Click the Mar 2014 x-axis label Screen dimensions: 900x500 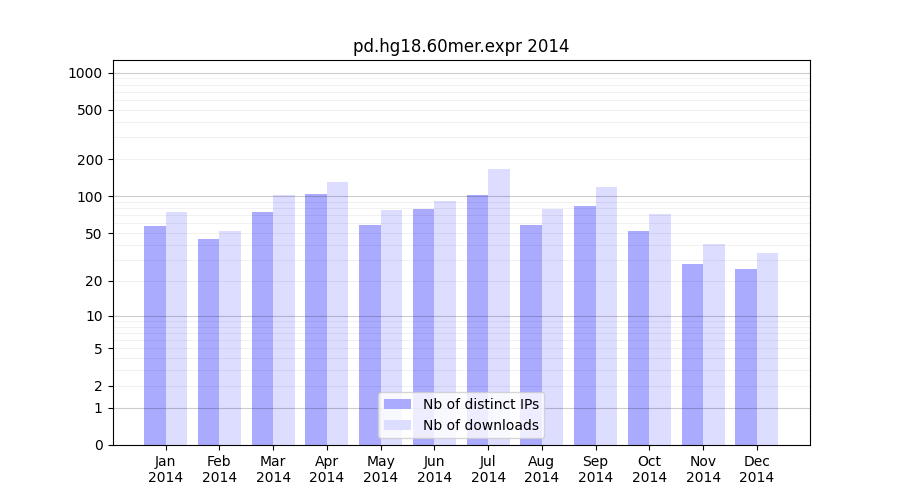(273, 469)
